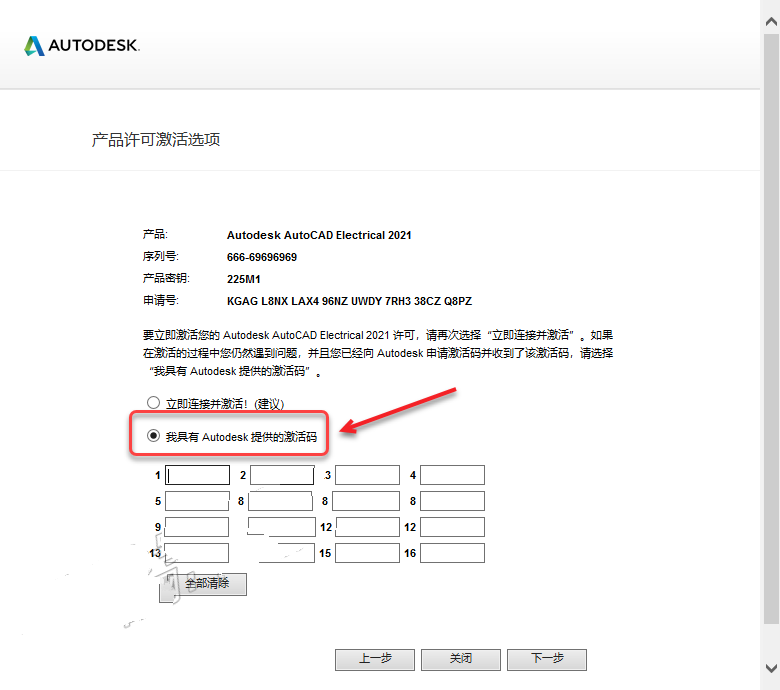Go back with the 上一步 button

(x=375, y=660)
